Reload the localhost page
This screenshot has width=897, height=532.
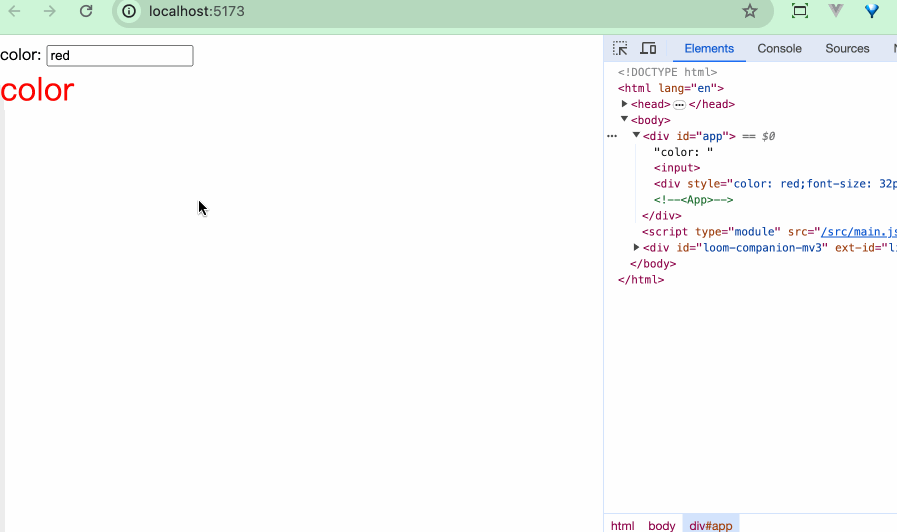pos(86,11)
